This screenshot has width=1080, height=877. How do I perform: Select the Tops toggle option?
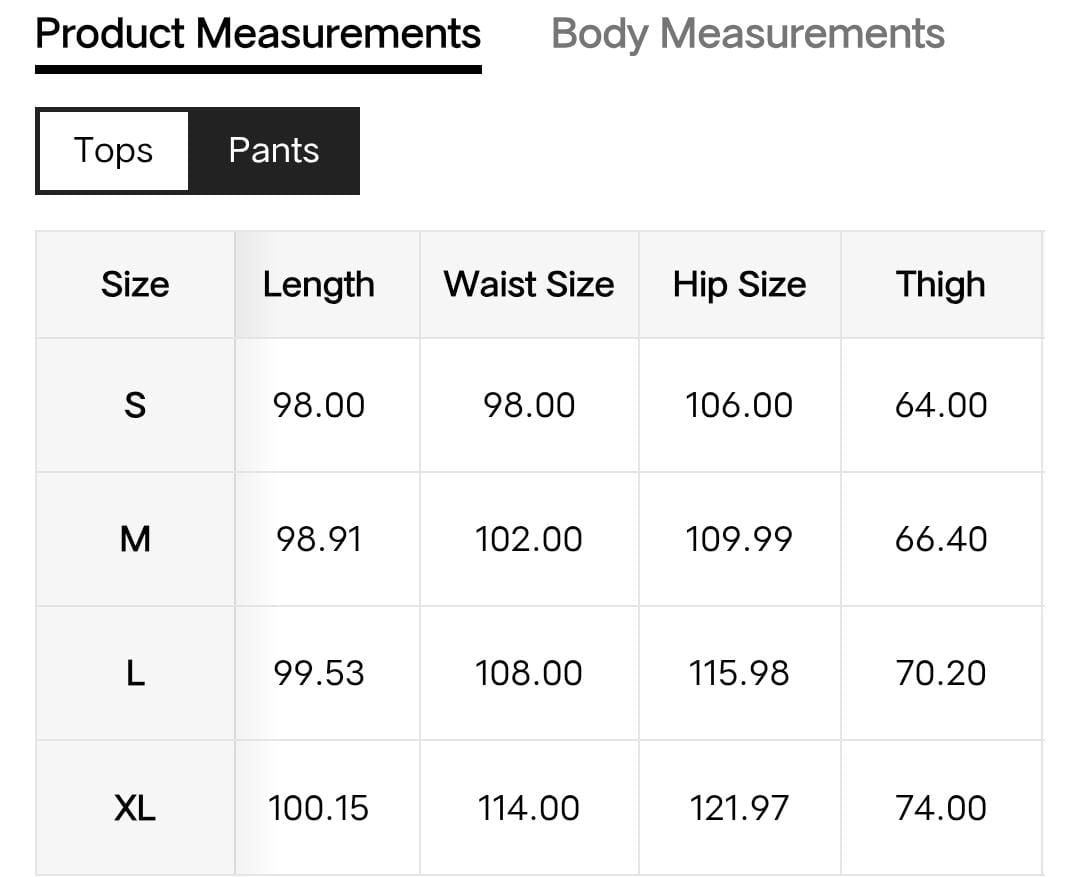(x=113, y=151)
